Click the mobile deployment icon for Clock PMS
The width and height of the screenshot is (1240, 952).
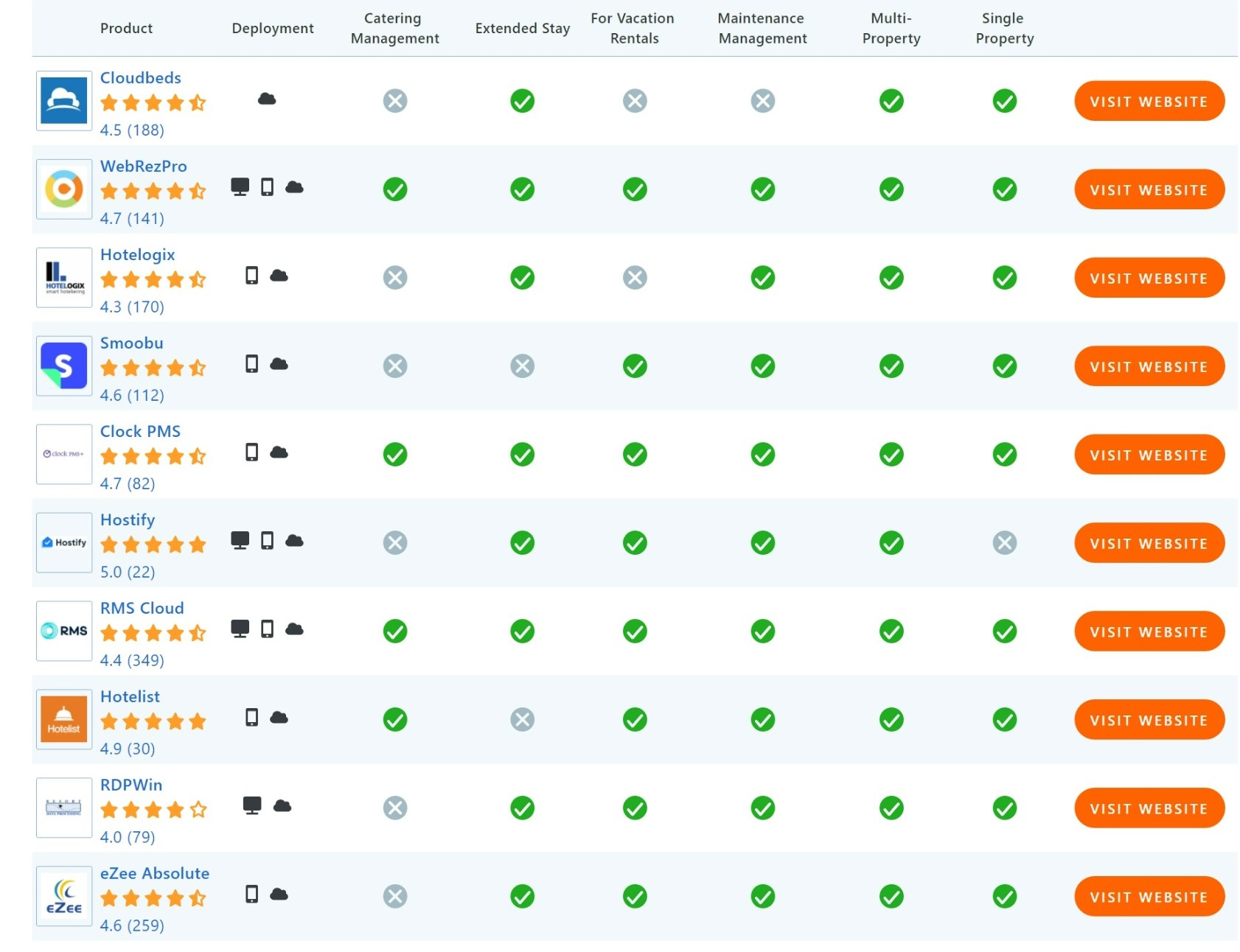(251, 452)
